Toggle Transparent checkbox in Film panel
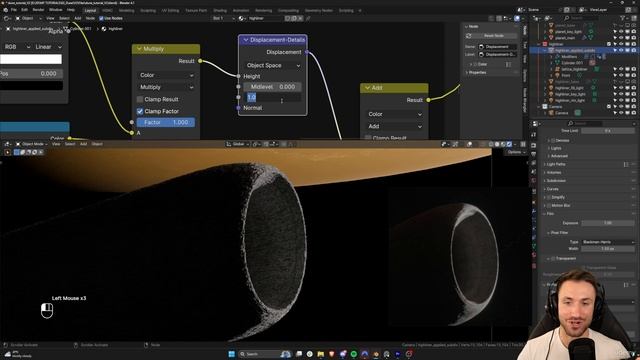640x360 pixels. pos(553,258)
